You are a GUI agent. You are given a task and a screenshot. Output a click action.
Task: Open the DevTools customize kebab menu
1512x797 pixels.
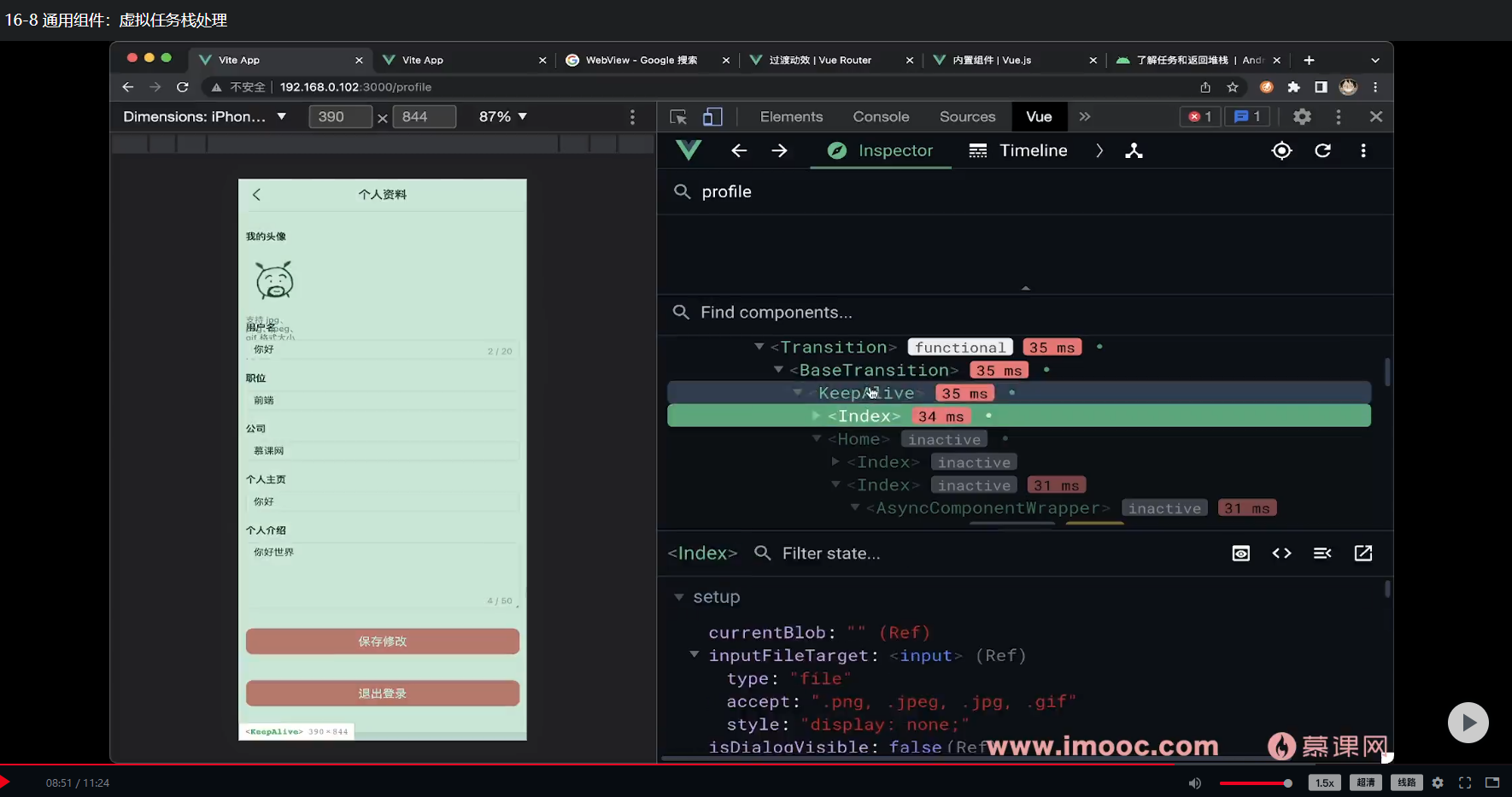[x=1339, y=116]
